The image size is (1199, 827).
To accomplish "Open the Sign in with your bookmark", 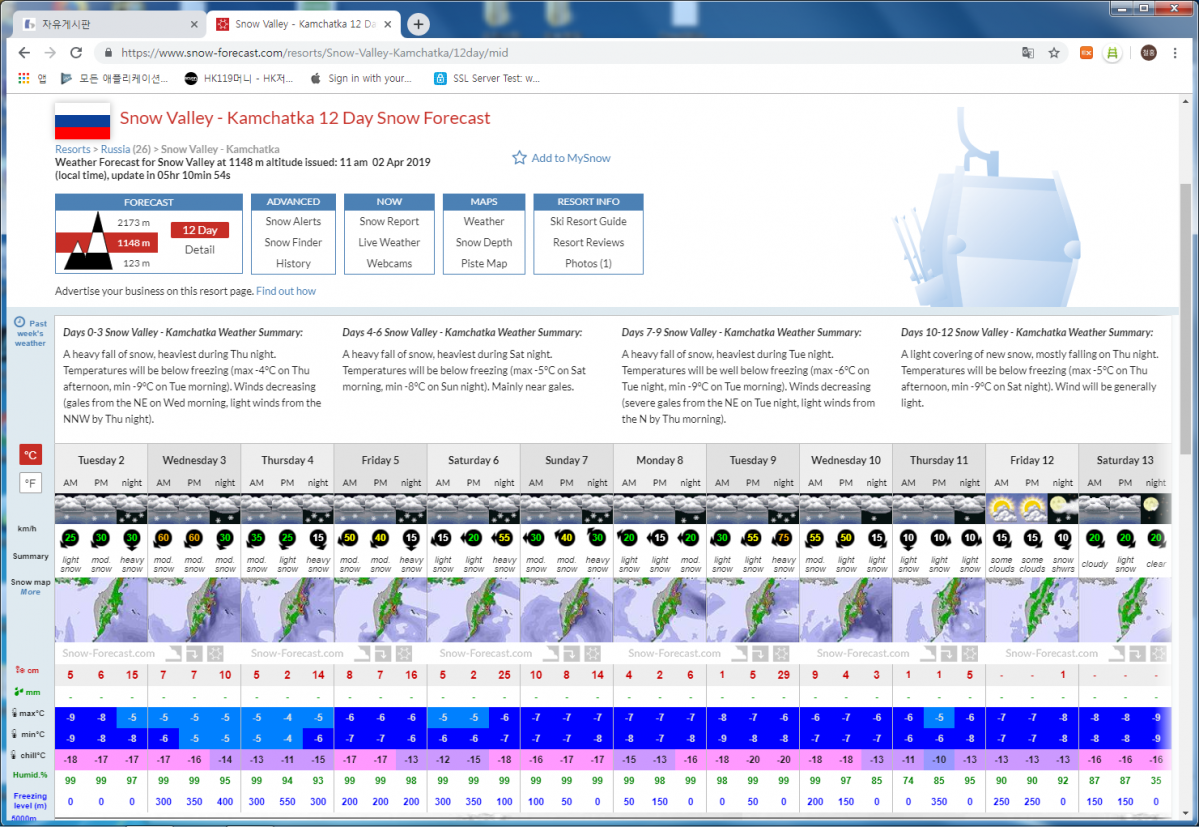I will click(x=361, y=78).
